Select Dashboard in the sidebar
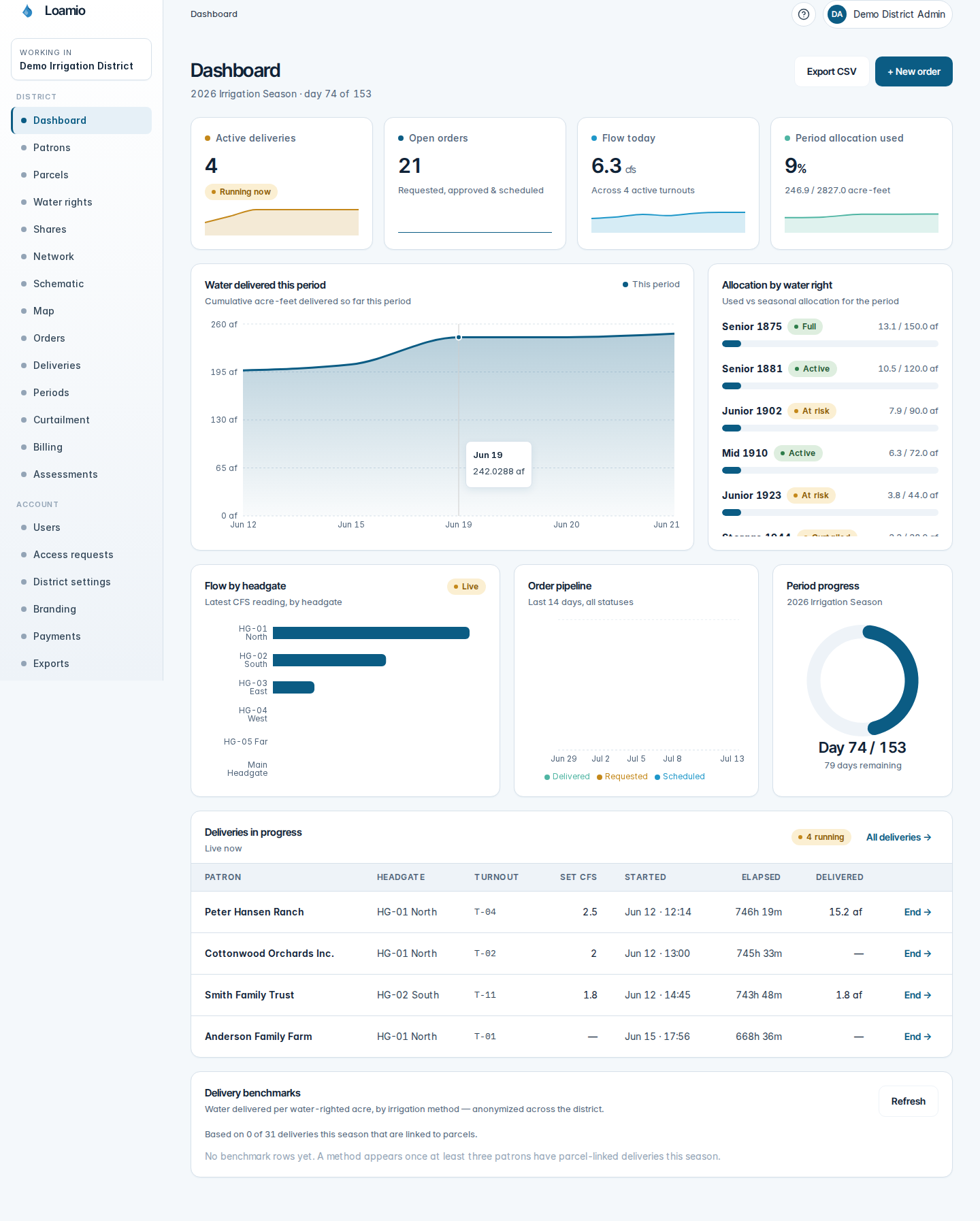 [x=82, y=120]
